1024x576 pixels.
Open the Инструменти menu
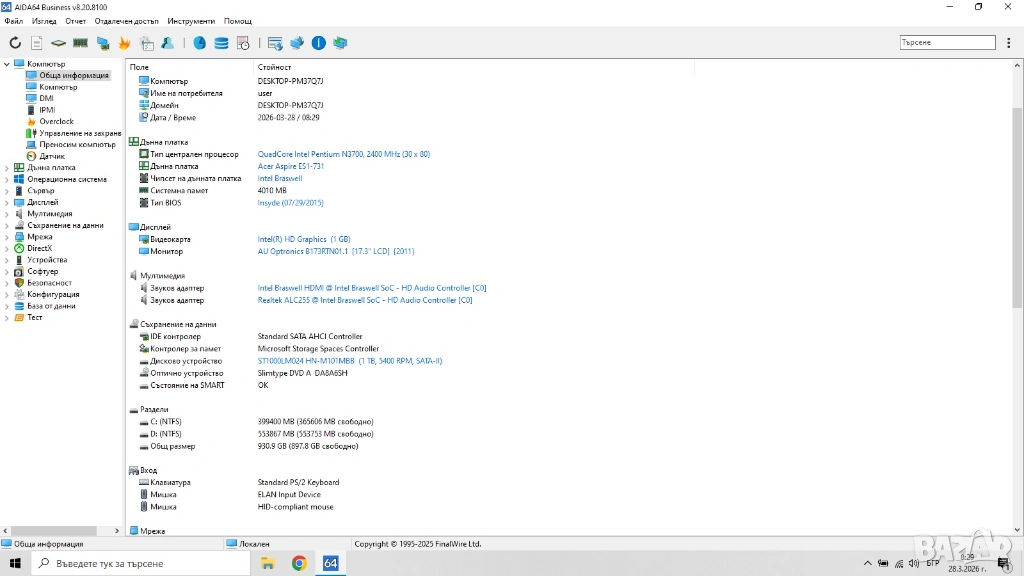pos(190,21)
